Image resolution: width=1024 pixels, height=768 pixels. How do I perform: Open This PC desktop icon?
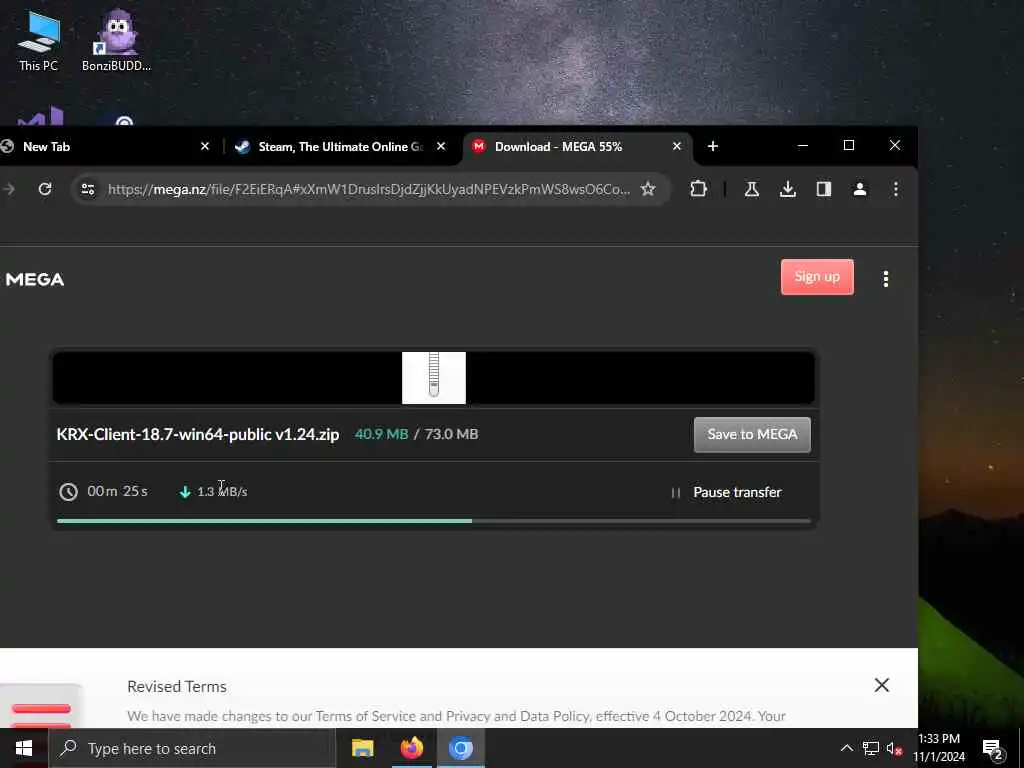(x=39, y=40)
